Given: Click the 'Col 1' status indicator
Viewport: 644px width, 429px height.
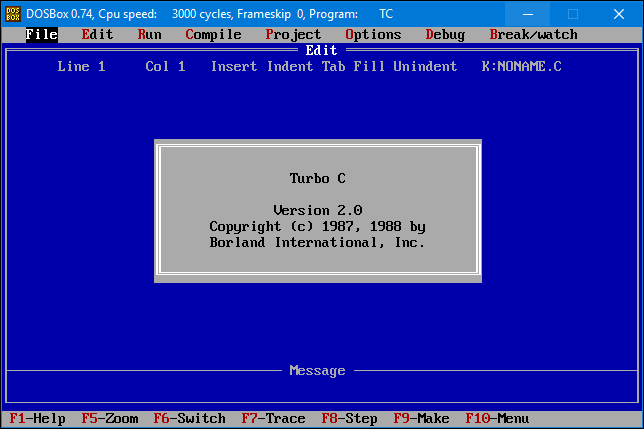Looking at the screenshot, I should (x=166, y=67).
